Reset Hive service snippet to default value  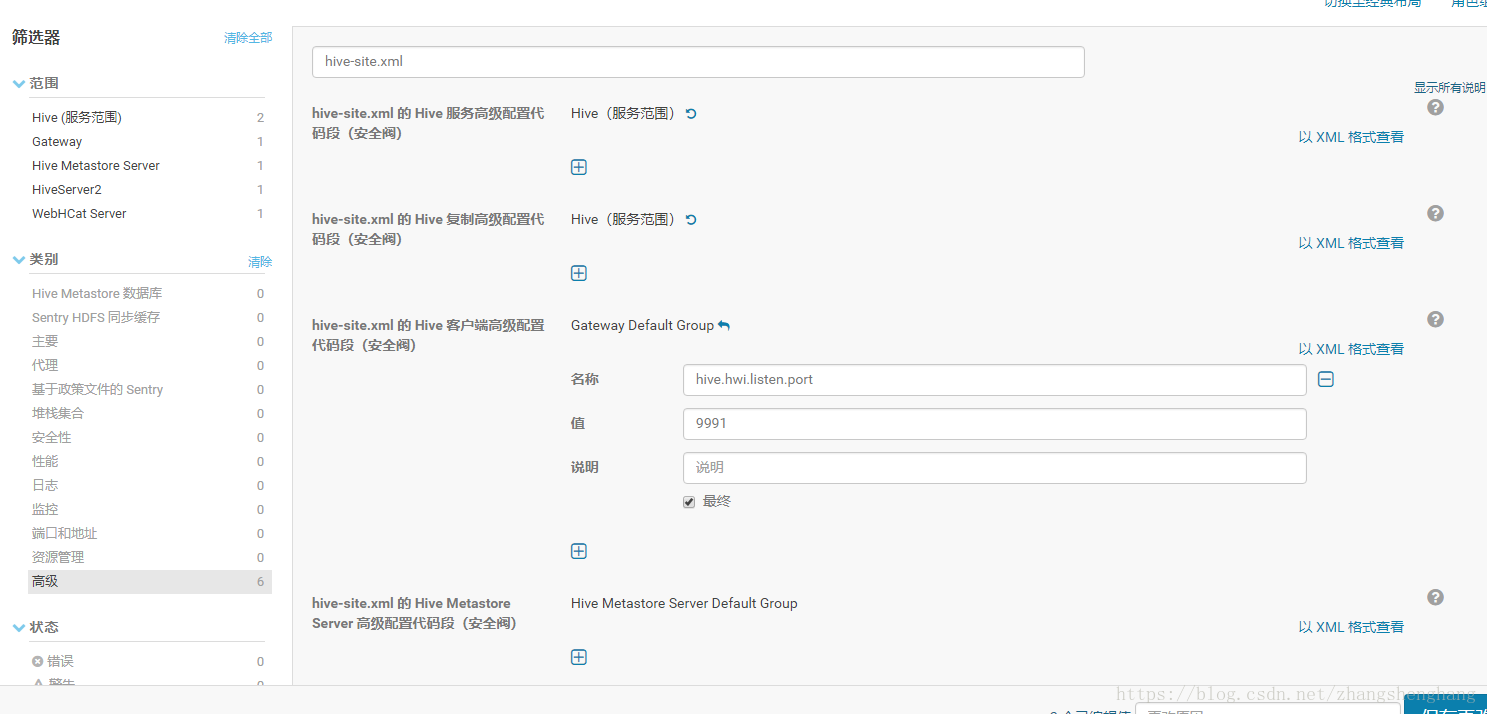point(690,113)
